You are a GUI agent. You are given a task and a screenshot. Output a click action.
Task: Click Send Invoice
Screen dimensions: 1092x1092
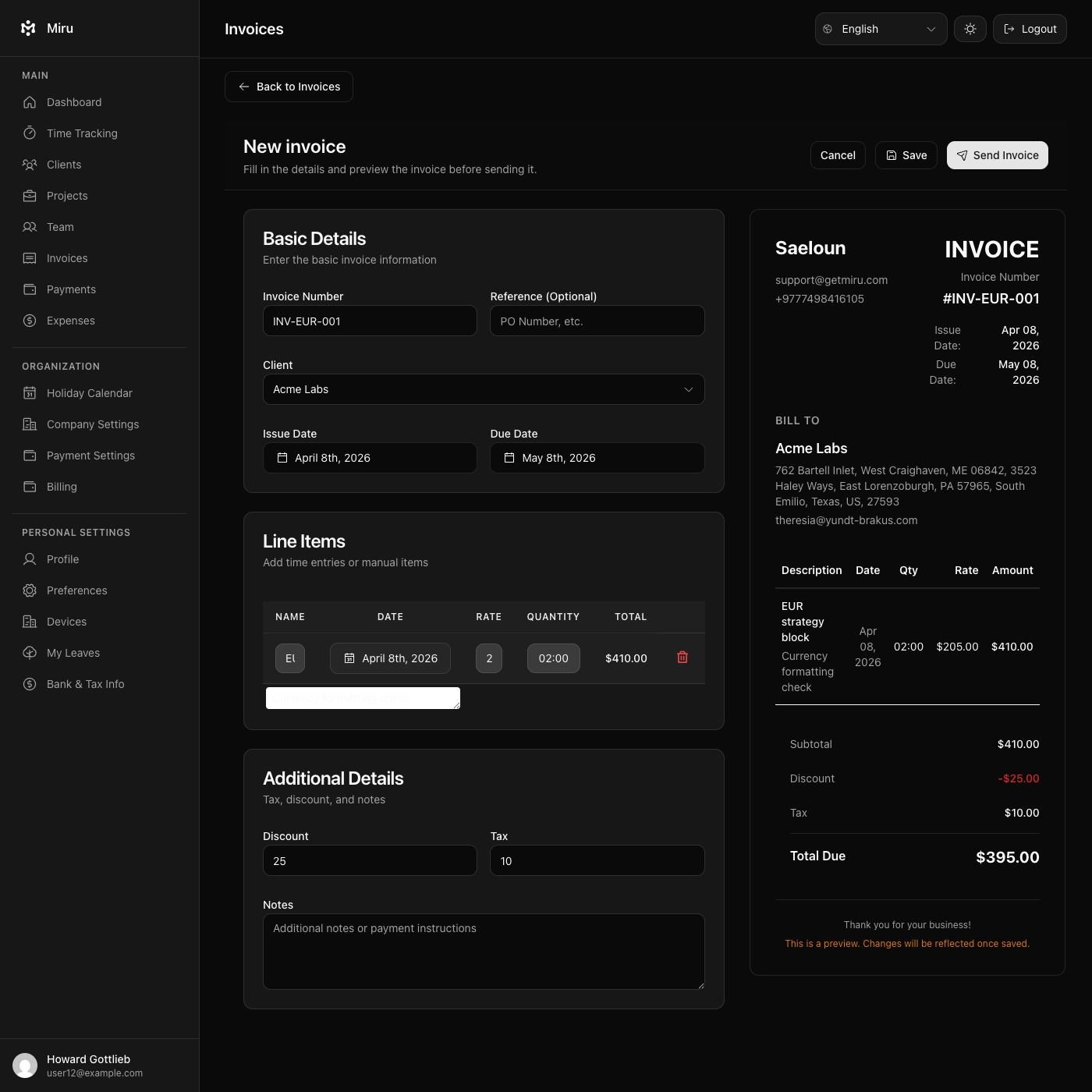[997, 155]
